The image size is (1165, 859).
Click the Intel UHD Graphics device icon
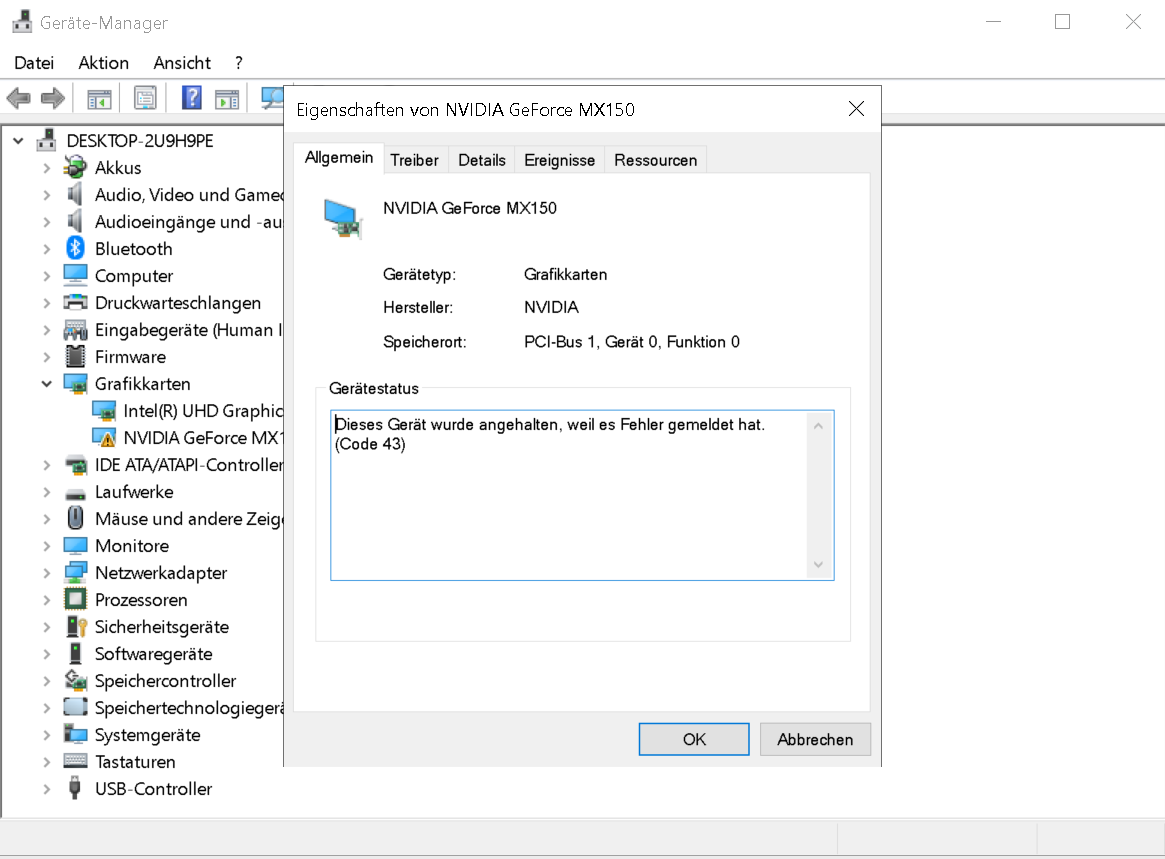click(104, 411)
